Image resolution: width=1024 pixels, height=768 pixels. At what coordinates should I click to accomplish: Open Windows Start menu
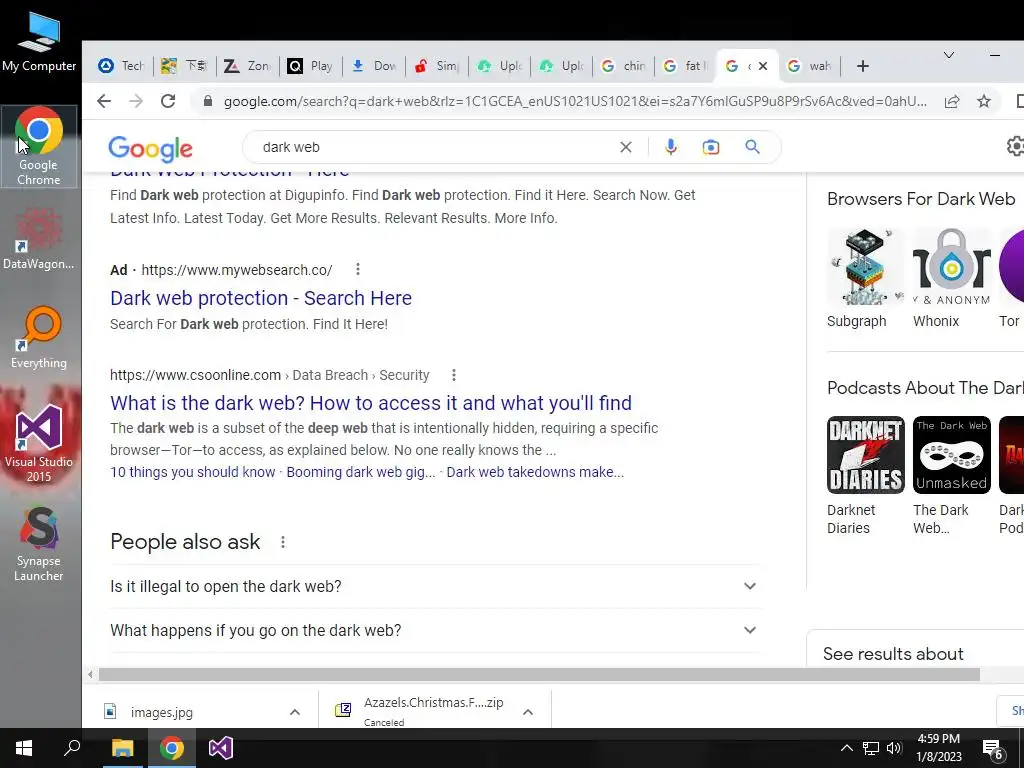(24, 748)
